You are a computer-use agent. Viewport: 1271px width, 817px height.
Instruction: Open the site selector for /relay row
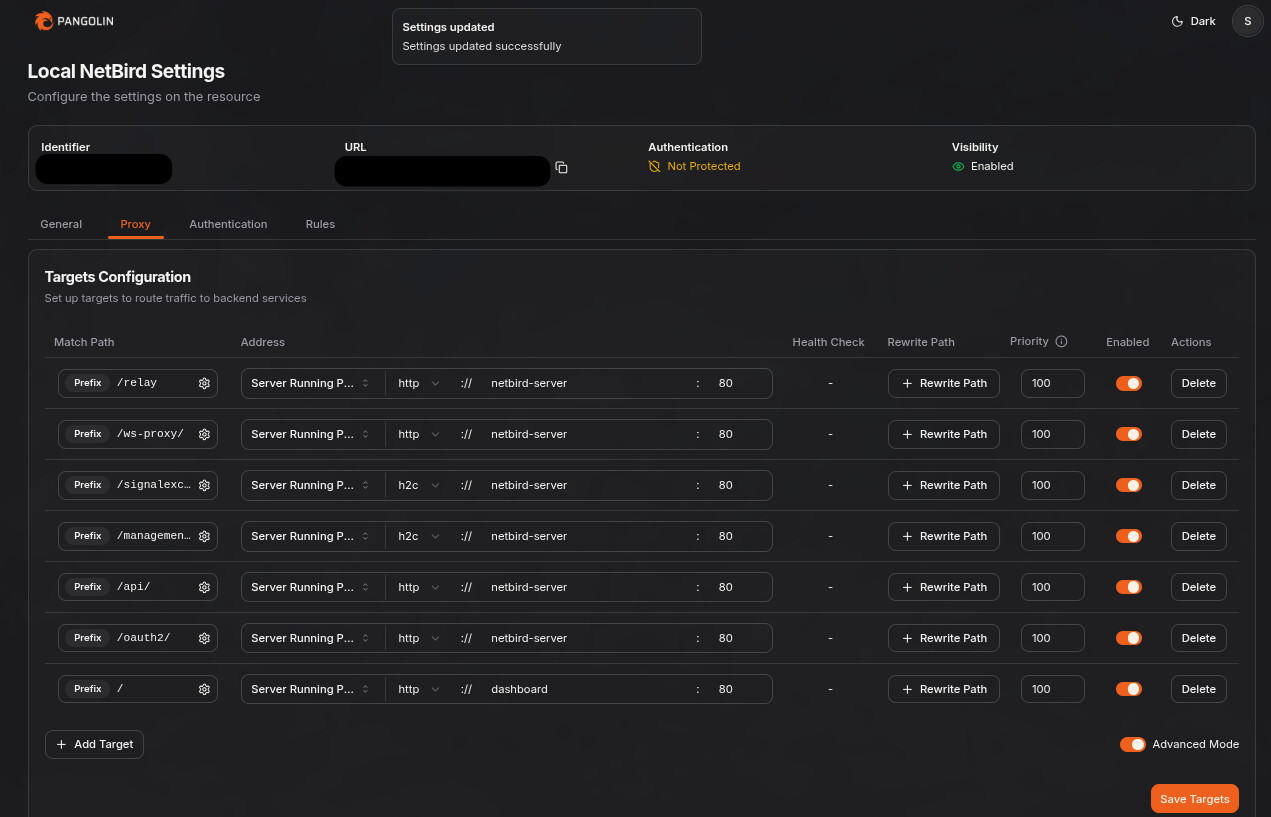click(311, 383)
